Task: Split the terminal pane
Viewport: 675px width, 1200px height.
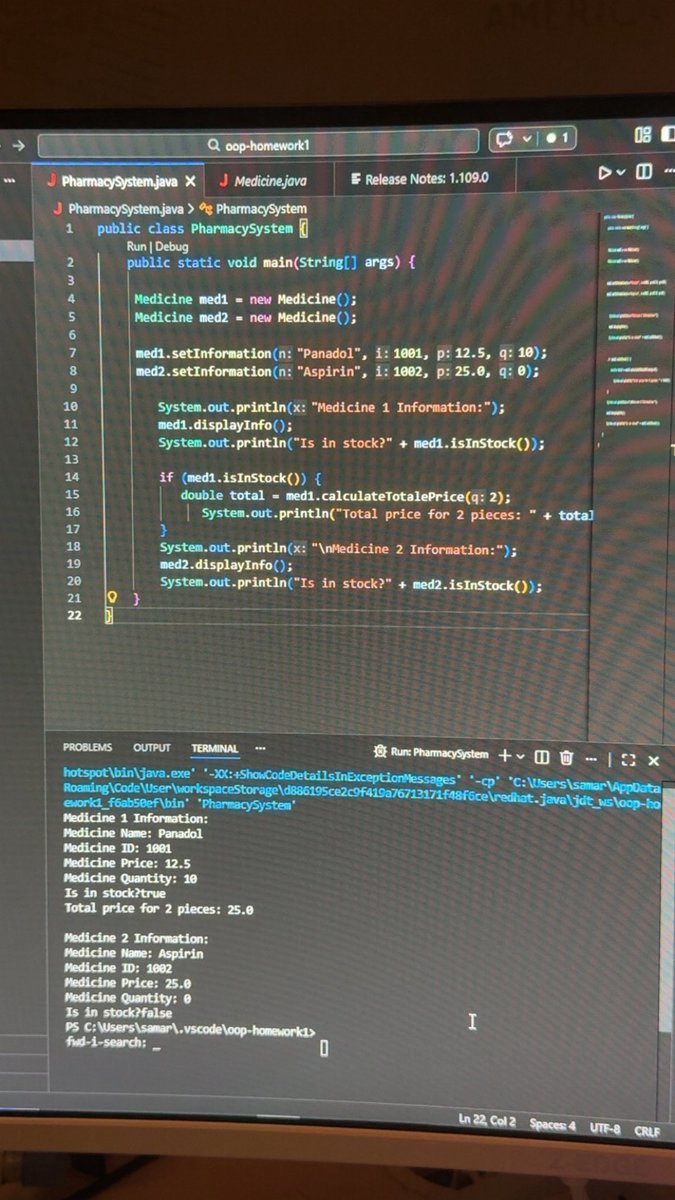Action: 541,757
